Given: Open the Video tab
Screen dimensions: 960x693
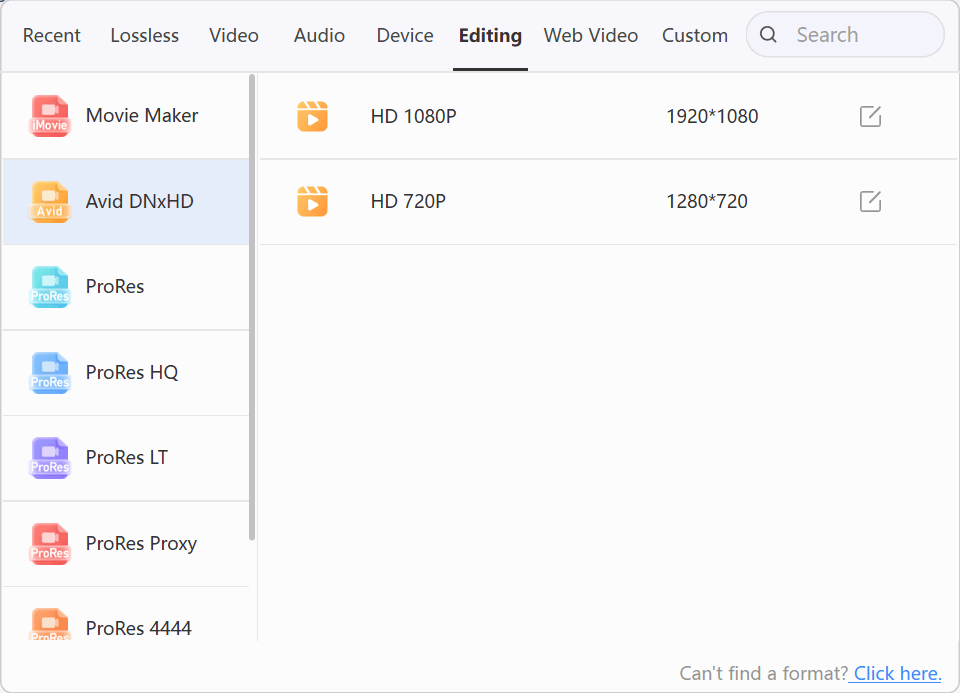Looking at the screenshot, I should click(x=234, y=36).
